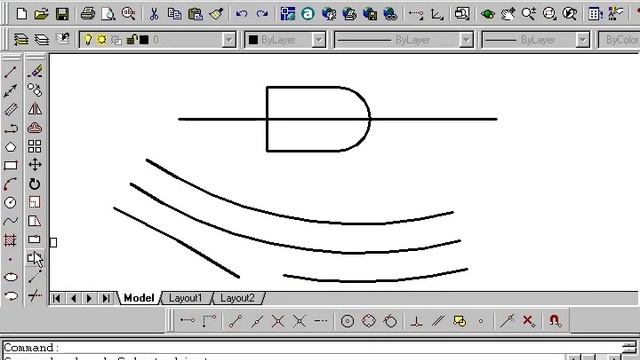Open a drawing file with folder icon
640x360 pixels.
pyautogui.click(x=41, y=14)
